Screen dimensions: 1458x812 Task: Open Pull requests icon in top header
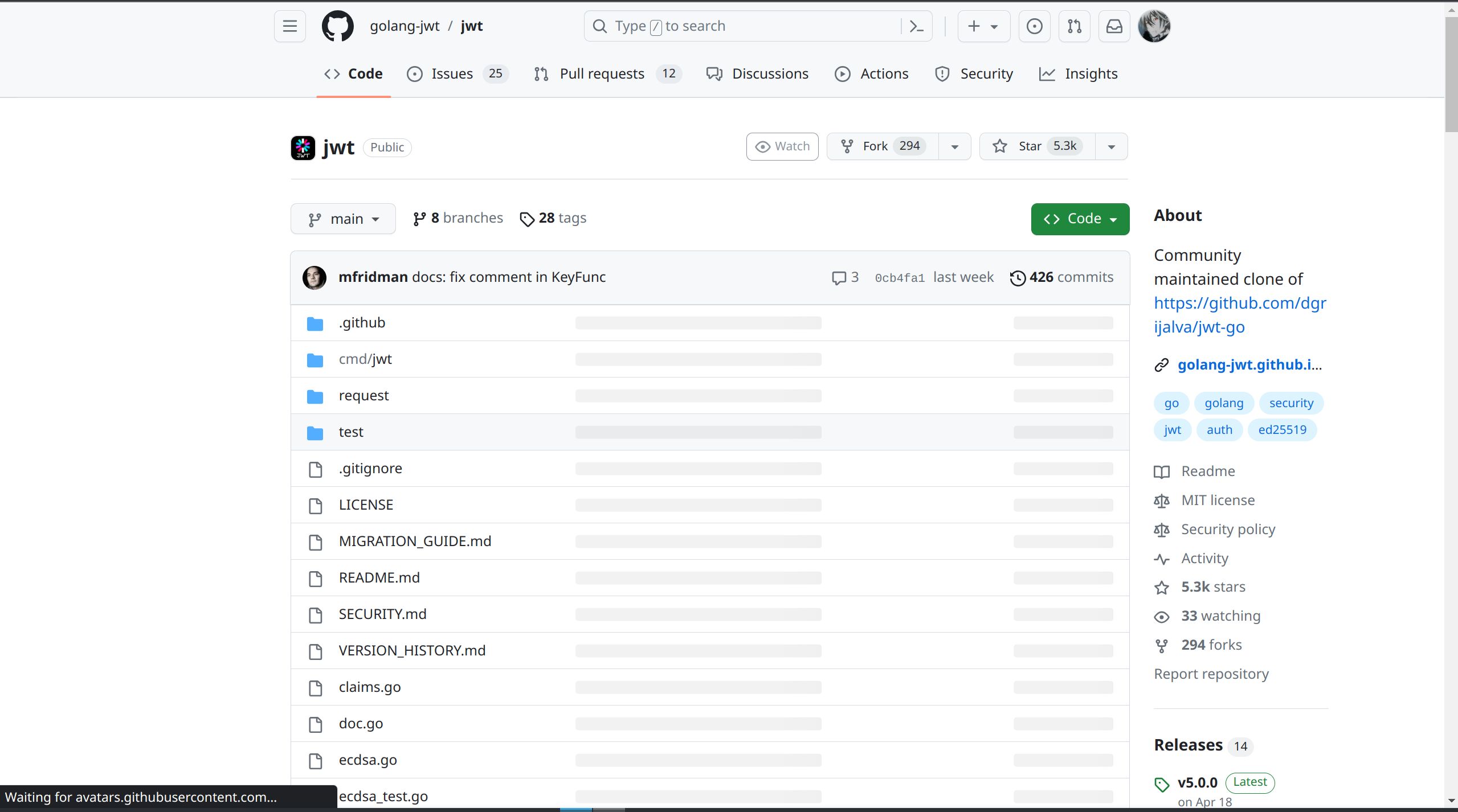pos(1074,26)
